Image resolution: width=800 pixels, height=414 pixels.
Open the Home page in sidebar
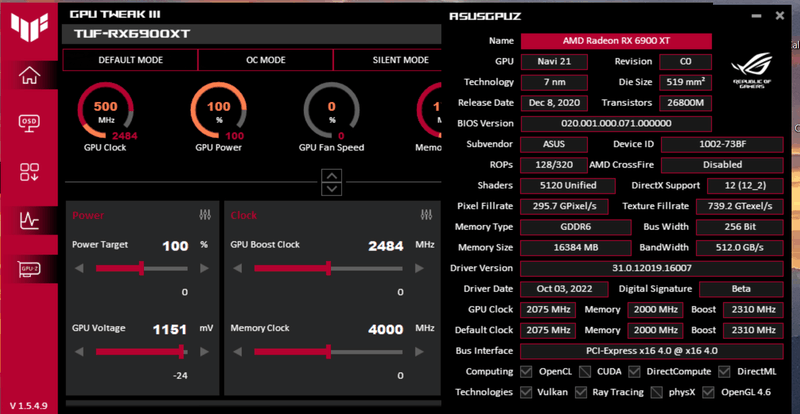click(x=30, y=76)
